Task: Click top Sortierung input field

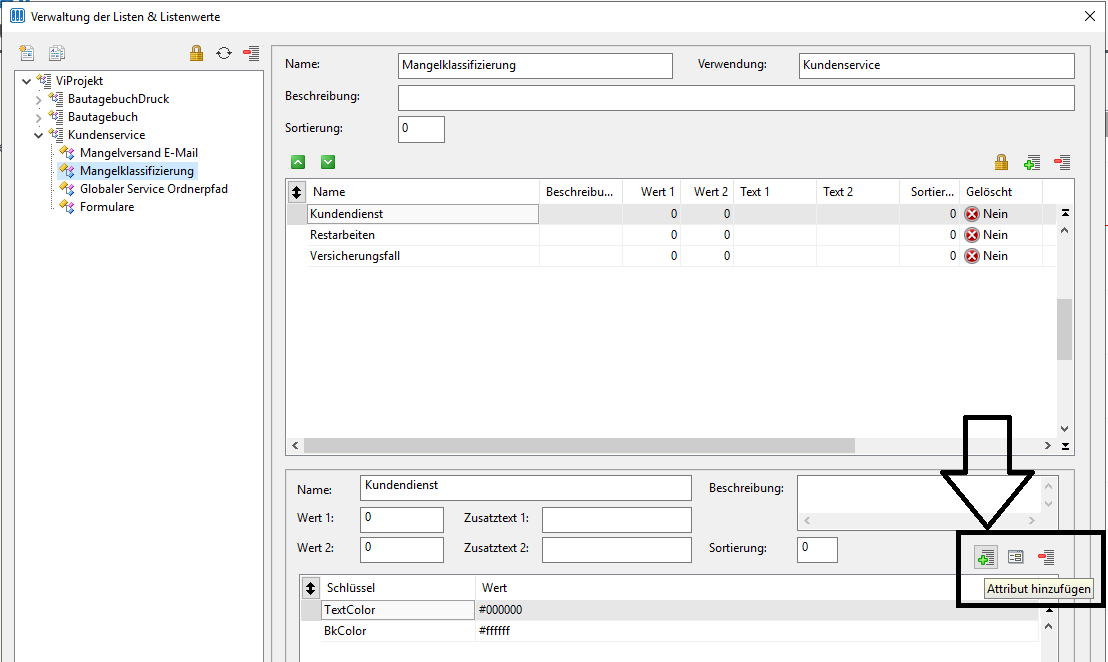Action: [421, 129]
